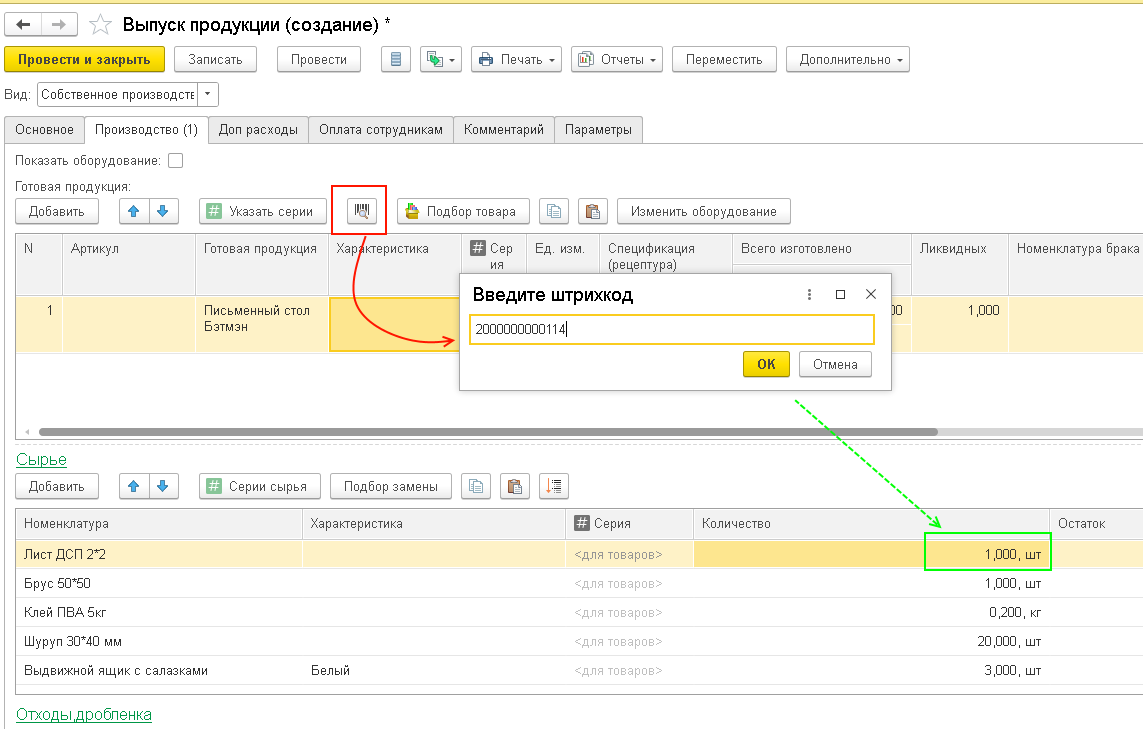The width and height of the screenshot is (1143, 729).
Task: Click the barcode input field
Action: pos(671,329)
